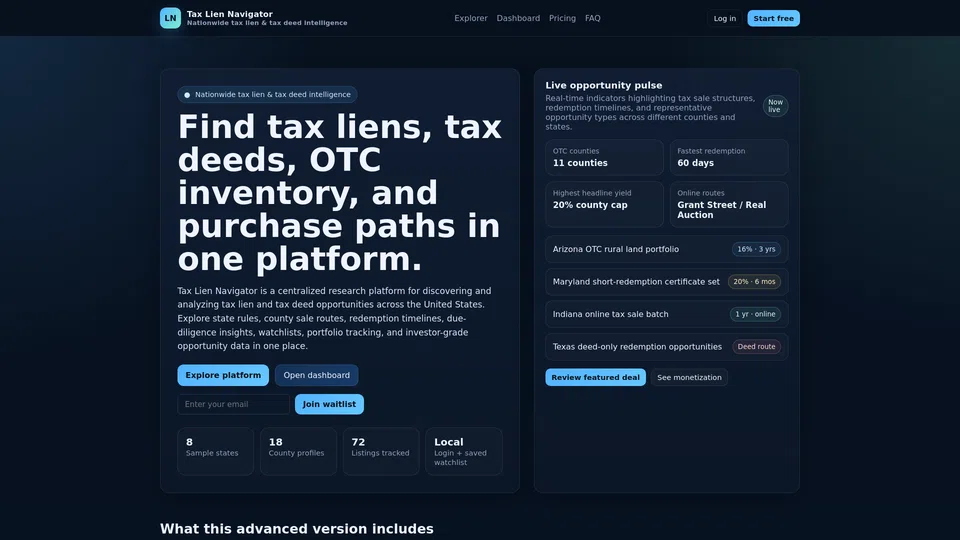Screen dimensions: 960x540
Task: Click the Tax Lien Navigator brand title
Action: (230, 14)
